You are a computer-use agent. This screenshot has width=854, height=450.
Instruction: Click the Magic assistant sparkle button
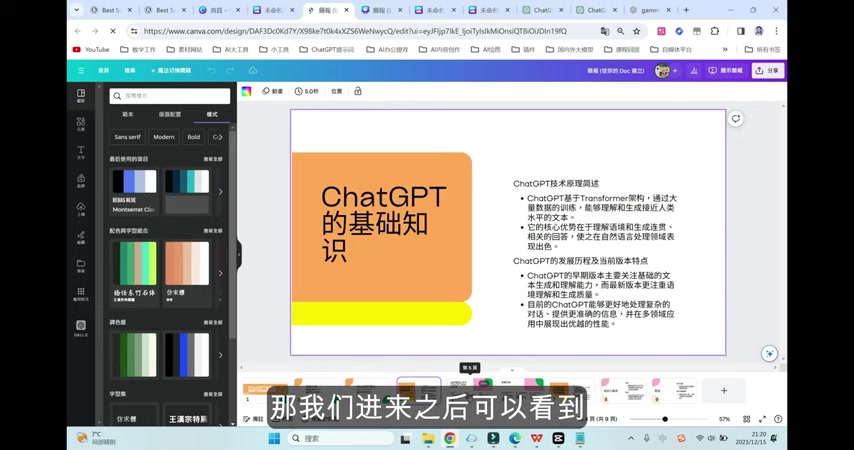point(769,354)
